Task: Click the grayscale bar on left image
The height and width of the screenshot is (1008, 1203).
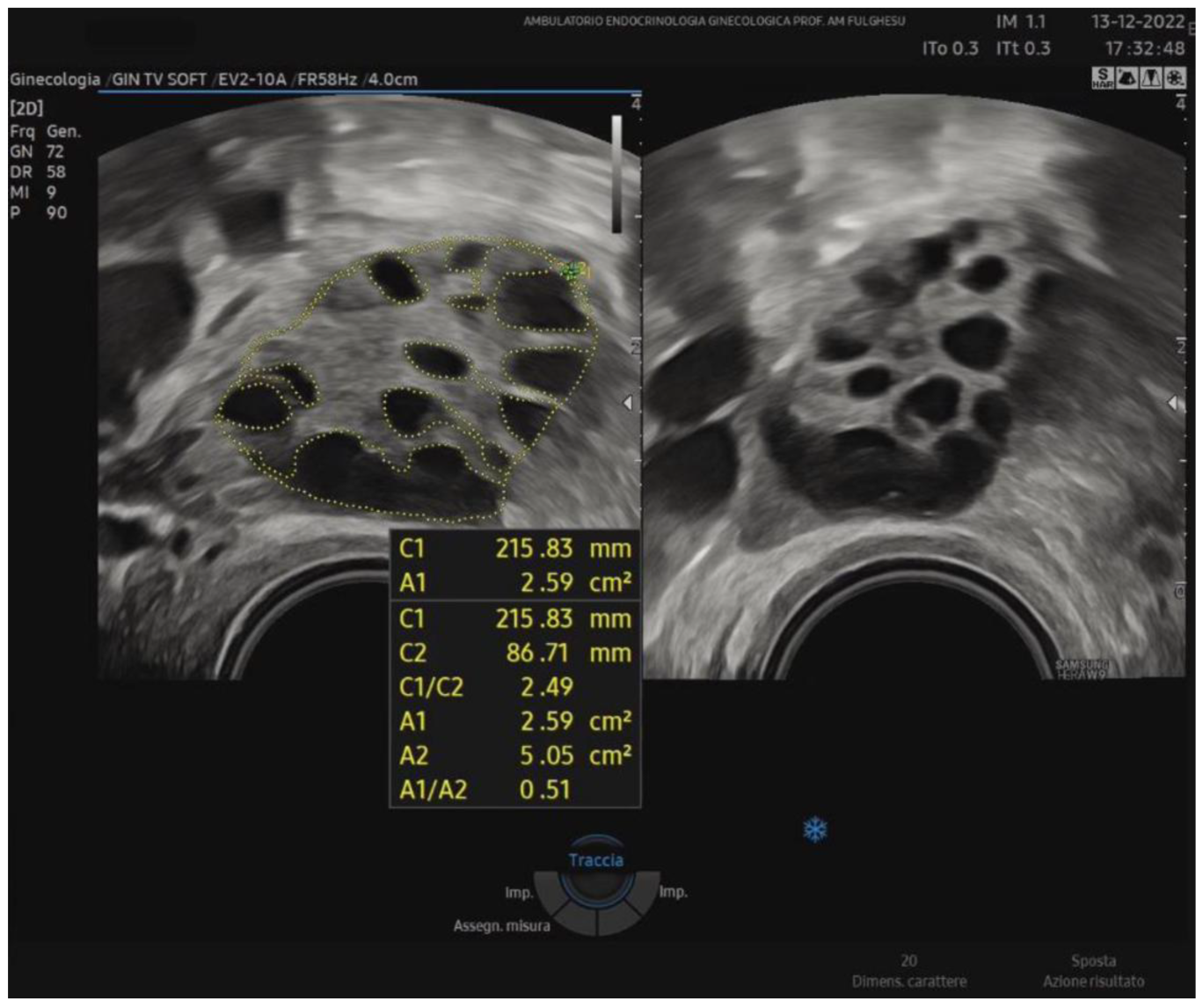Action: pyautogui.click(x=616, y=174)
